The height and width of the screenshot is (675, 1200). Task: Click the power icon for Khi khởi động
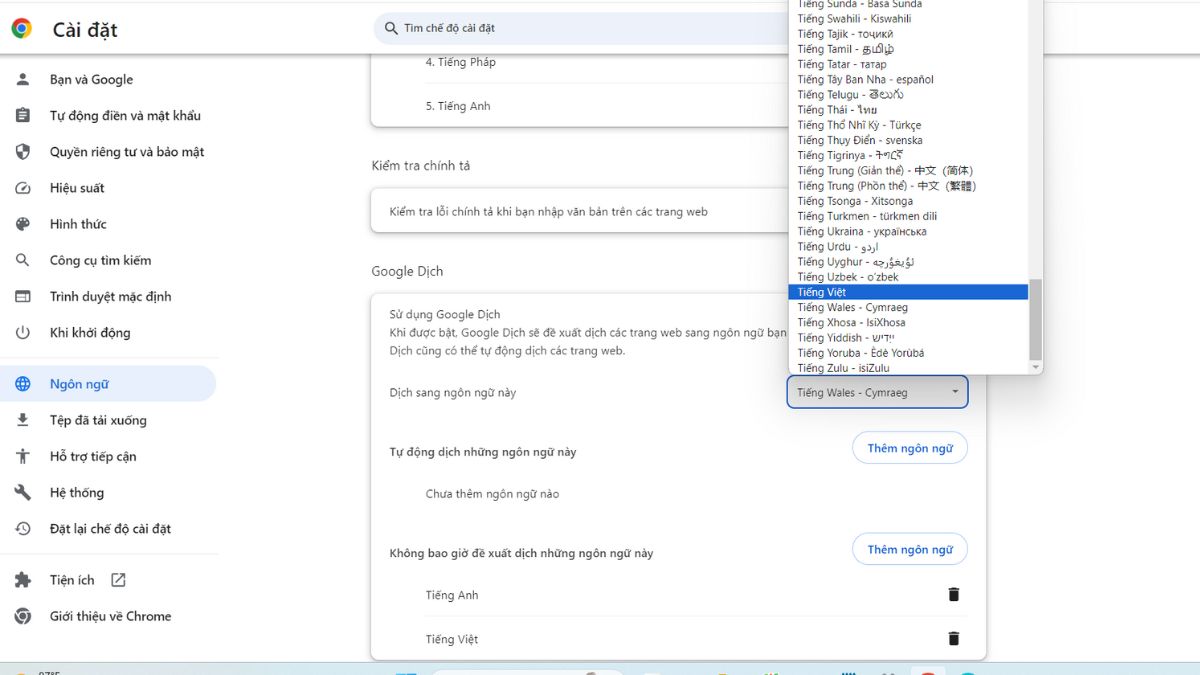click(x=23, y=332)
